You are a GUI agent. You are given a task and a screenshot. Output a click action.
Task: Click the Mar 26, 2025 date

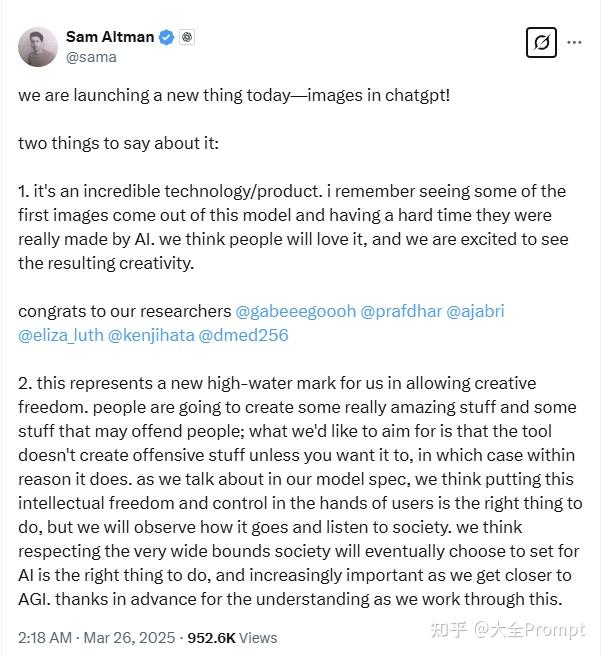pos(129,637)
